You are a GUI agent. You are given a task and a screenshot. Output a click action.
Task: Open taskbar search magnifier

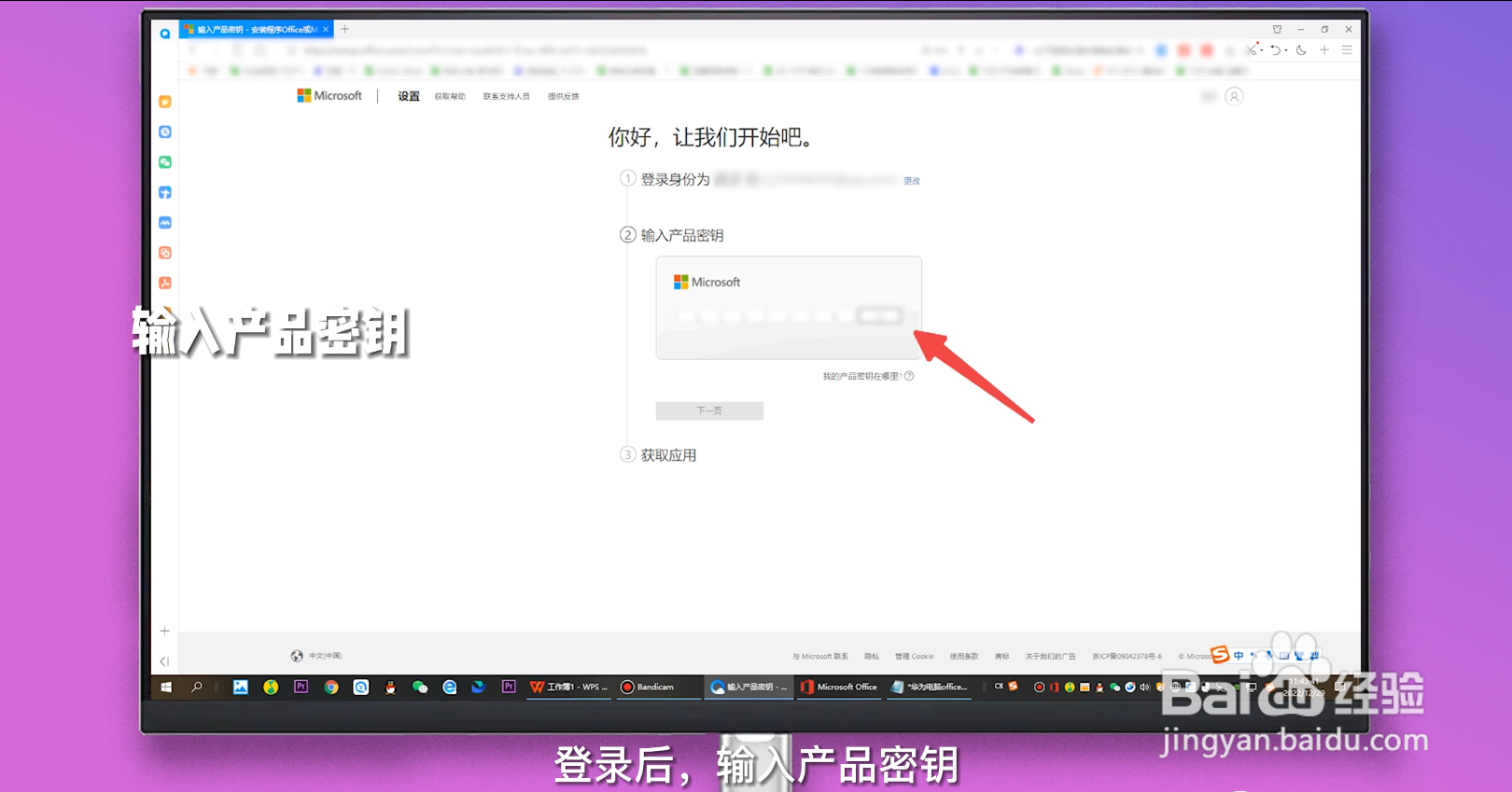(x=197, y=688)
